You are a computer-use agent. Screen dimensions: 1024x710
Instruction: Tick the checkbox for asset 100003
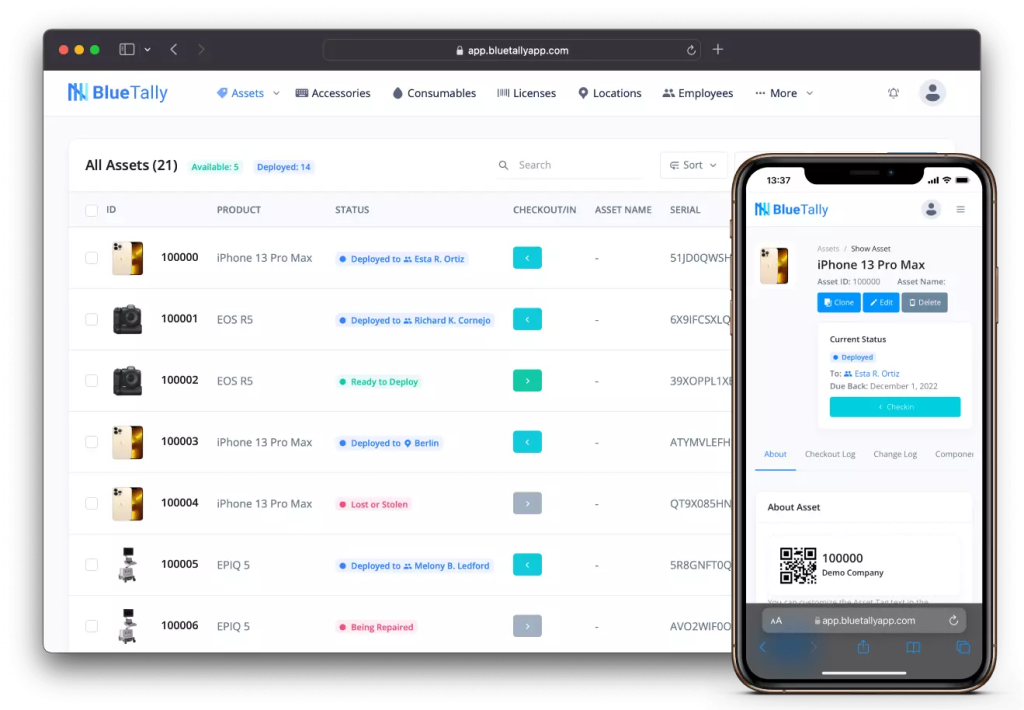[x=91, y=442]
